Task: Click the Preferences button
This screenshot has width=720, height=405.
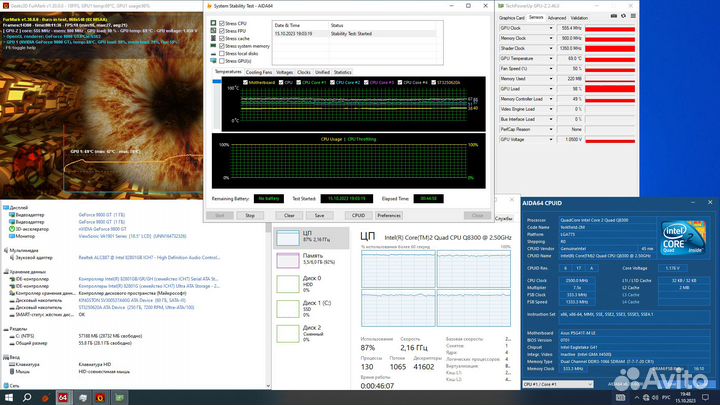Action: coord(389,215)
